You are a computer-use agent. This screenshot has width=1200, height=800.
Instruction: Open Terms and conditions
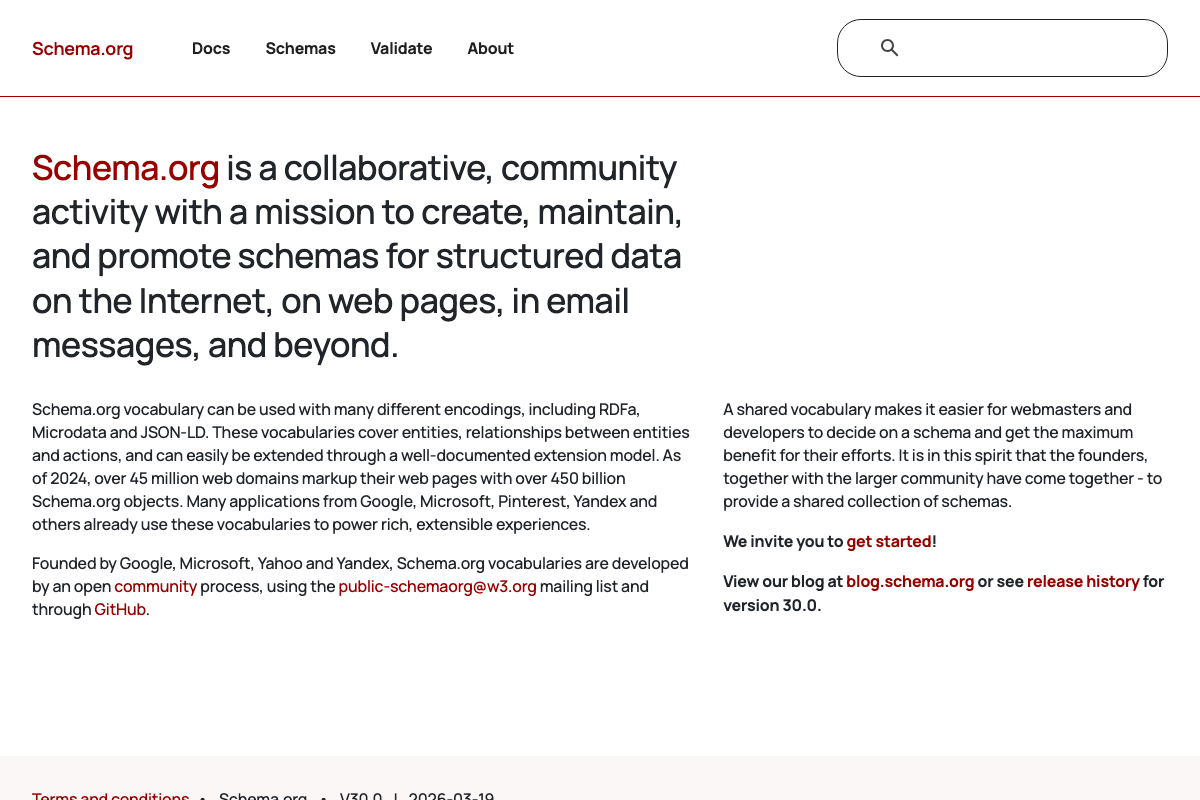pyautogui.click(x=110, y=795)
